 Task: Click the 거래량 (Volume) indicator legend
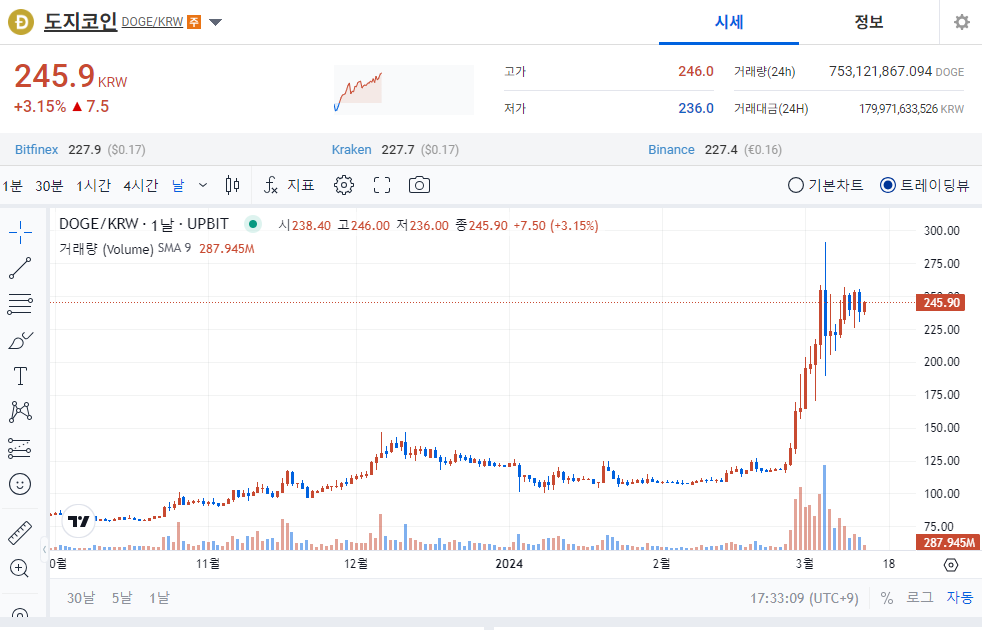pos(106,249)
